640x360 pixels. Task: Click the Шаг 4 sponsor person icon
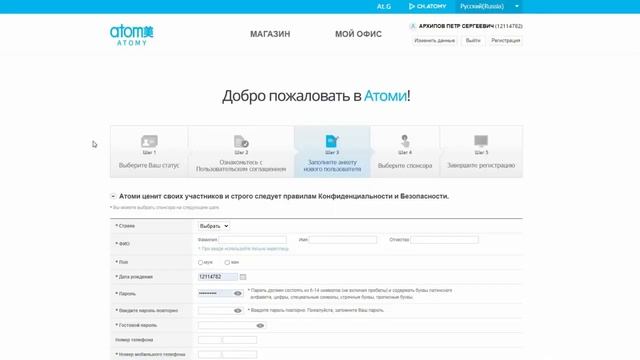(405, 141)
